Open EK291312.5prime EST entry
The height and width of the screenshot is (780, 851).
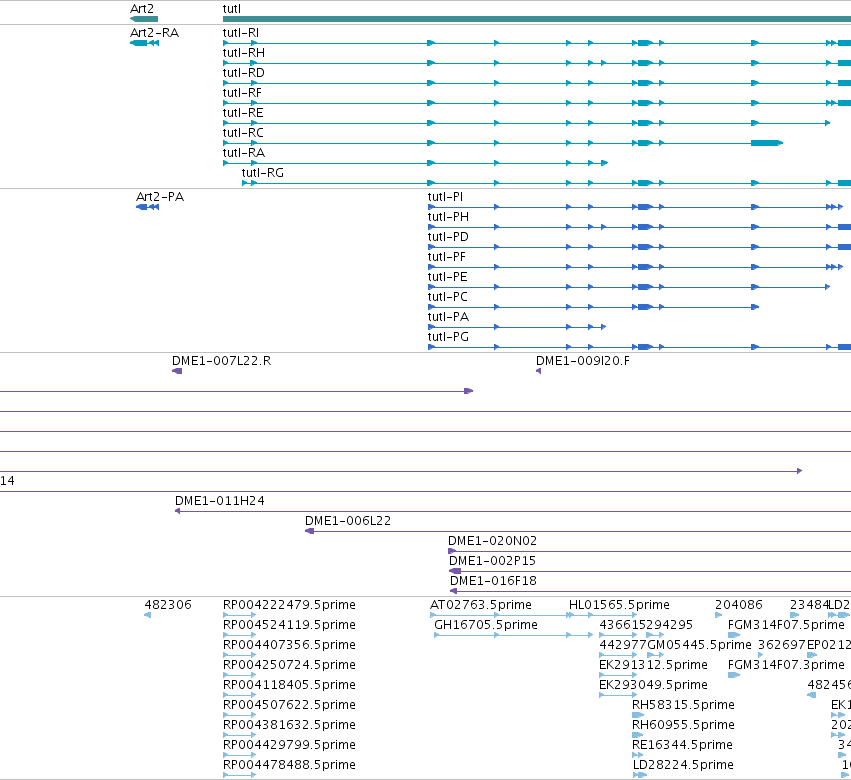point(653,665)
